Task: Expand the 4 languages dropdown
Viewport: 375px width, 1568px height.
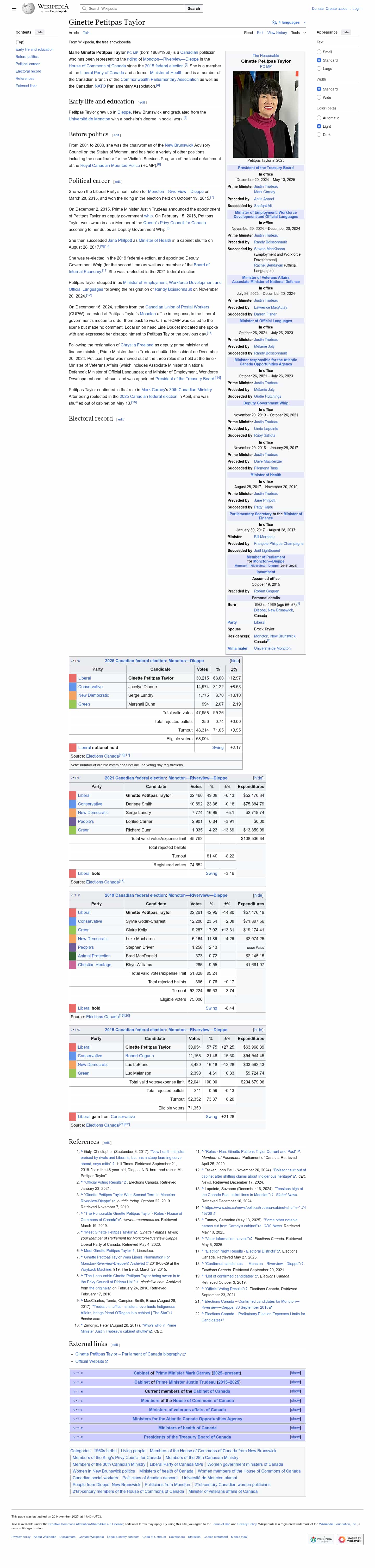Action: click(289, 23)
